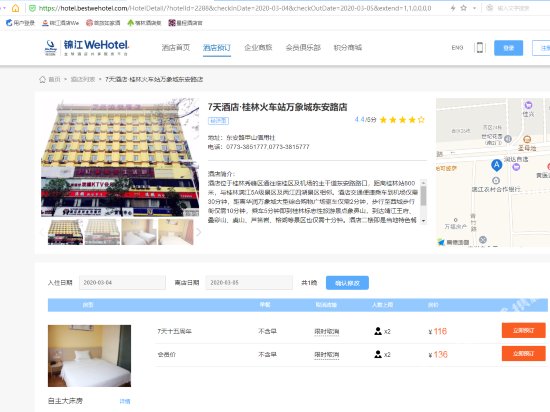Bookmark page with the star icon
Viewport: 550px width, 412px height.
point(464,8)
